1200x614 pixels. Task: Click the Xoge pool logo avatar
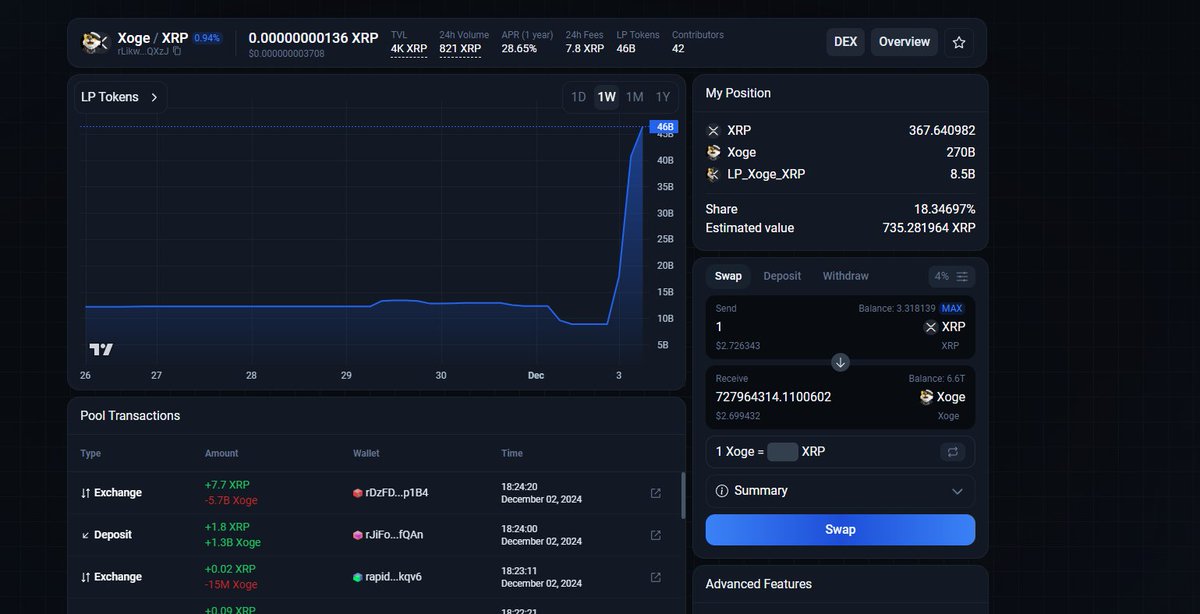[x=96, y=42]
